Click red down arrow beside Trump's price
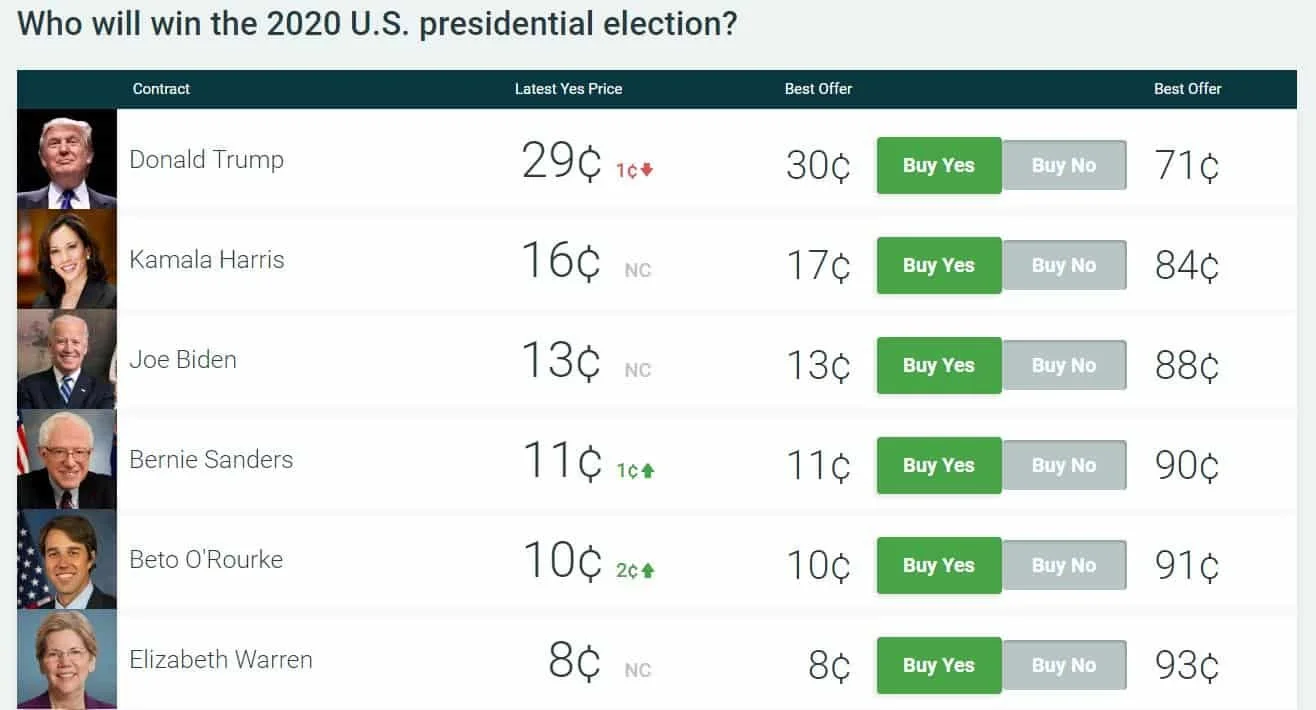This screenshot has width=1316, height=710. point(647,170)
